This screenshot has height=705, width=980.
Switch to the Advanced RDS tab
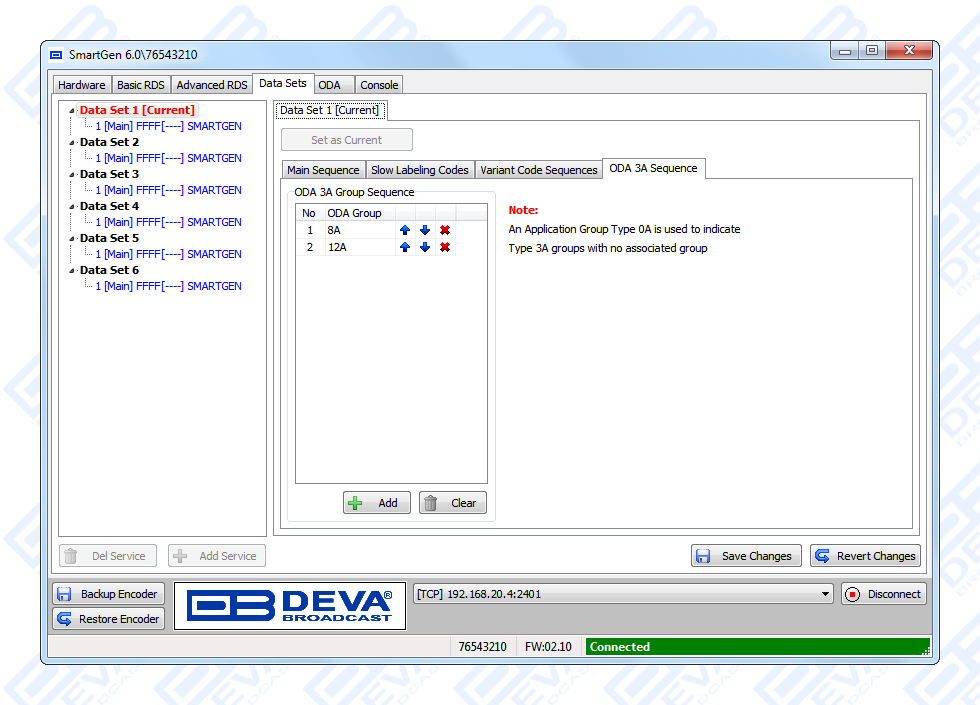tap(211, 85)
